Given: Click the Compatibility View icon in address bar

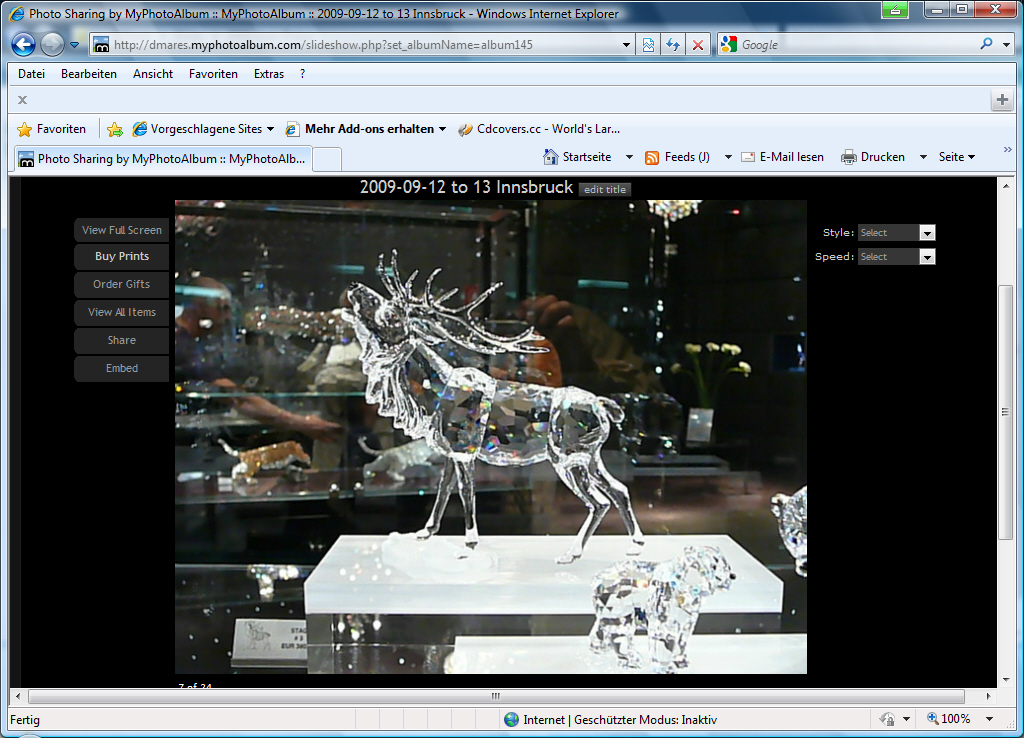Looking at the screenshot, I should coord(649,45).
